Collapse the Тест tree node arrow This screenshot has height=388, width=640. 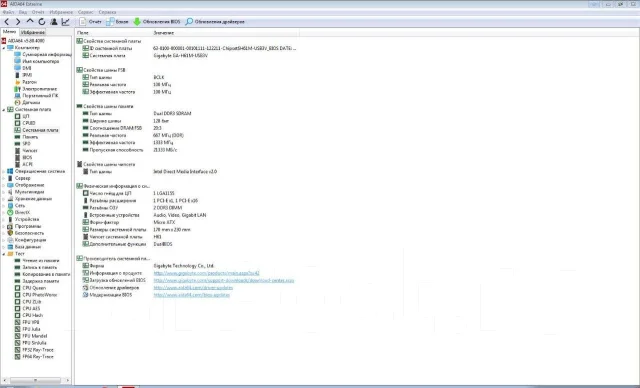[x=4, y=254]
